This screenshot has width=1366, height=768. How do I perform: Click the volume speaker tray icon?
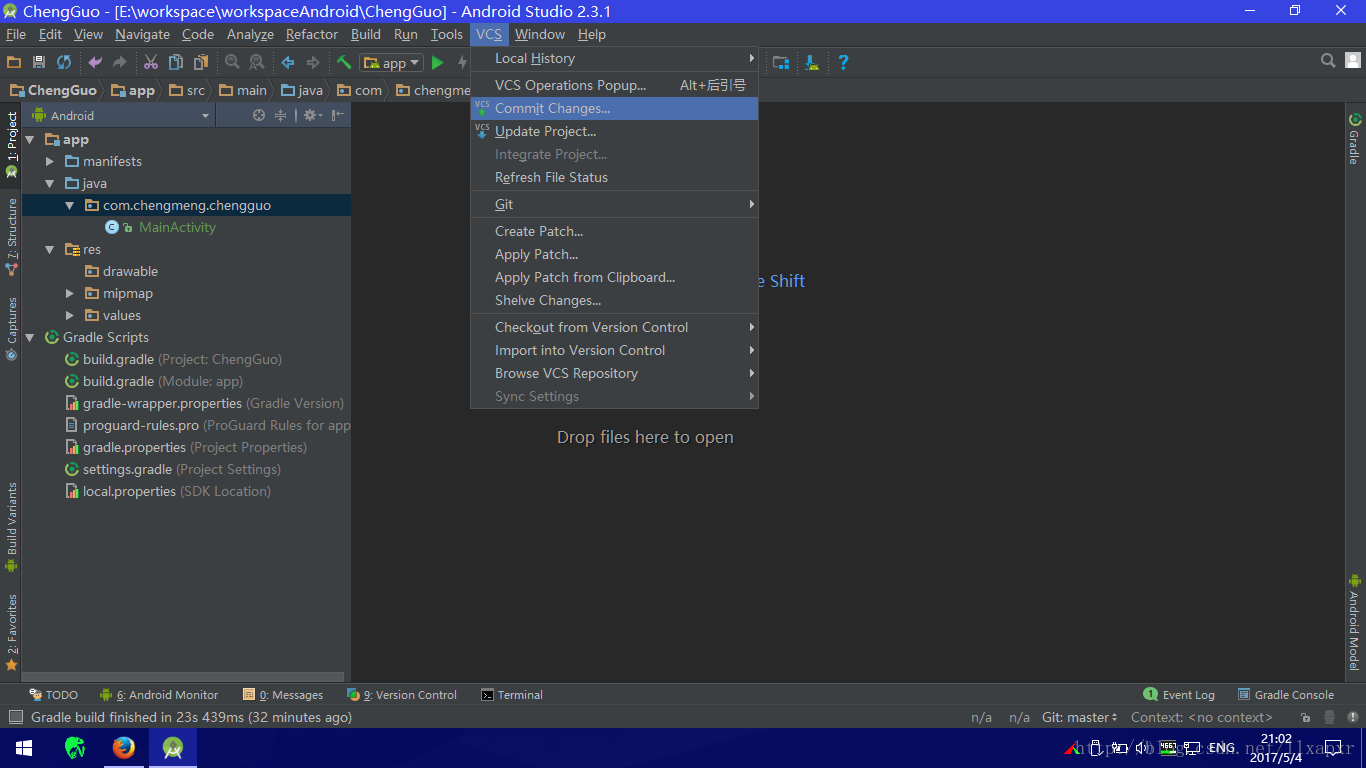point(1142,747)
